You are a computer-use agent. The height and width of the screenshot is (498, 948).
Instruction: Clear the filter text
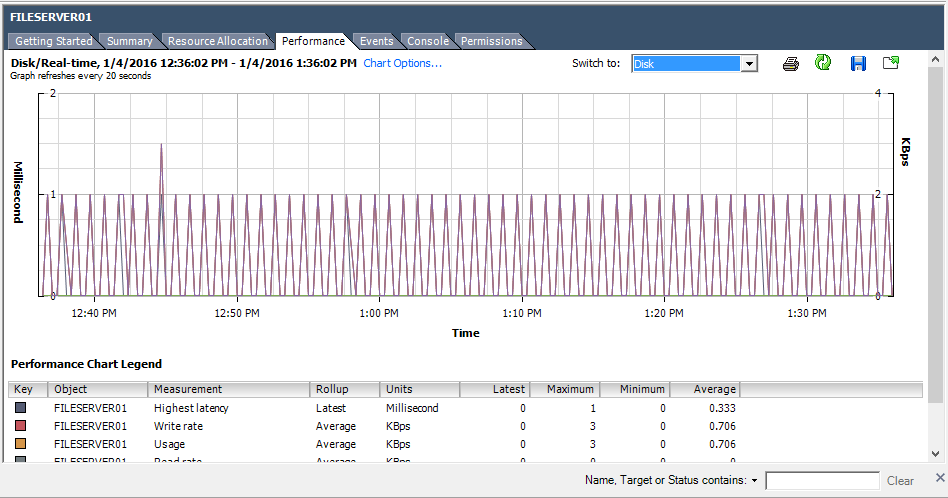900,480
